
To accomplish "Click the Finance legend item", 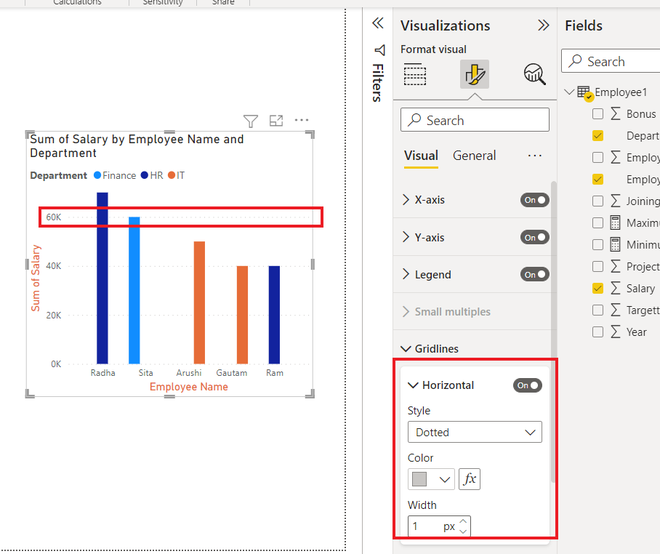I will (114, 175).
